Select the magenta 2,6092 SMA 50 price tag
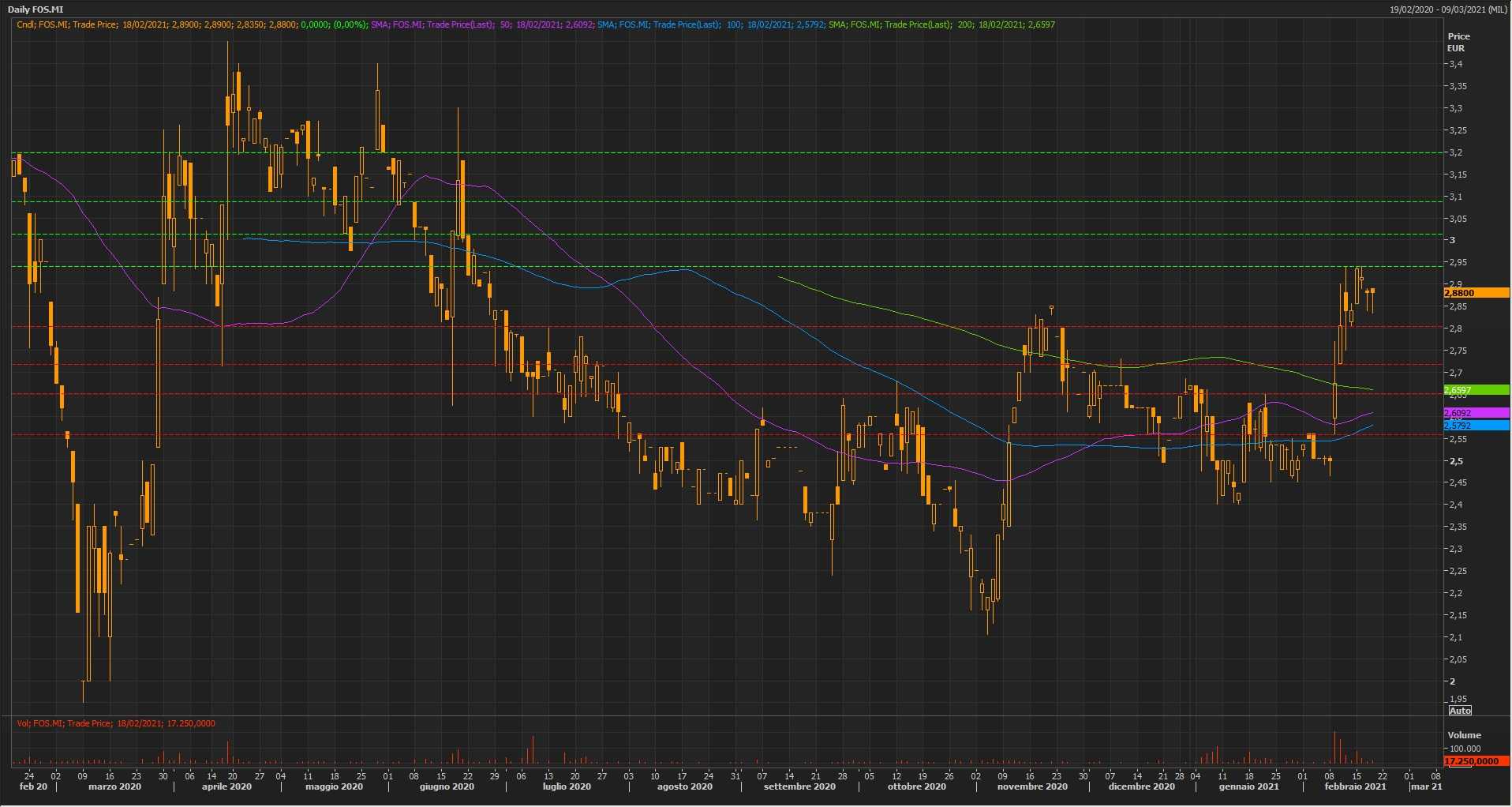 (1475, 413)
